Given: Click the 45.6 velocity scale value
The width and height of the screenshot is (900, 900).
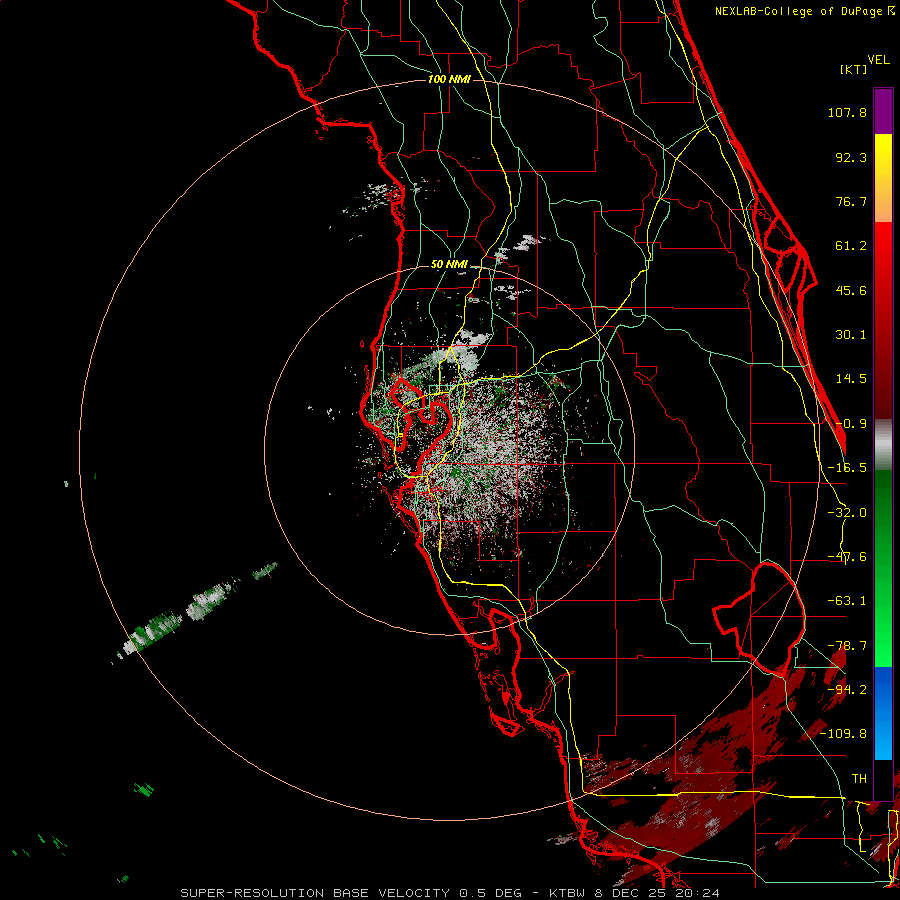Looking at the screenshot, I should pos(851,290).
